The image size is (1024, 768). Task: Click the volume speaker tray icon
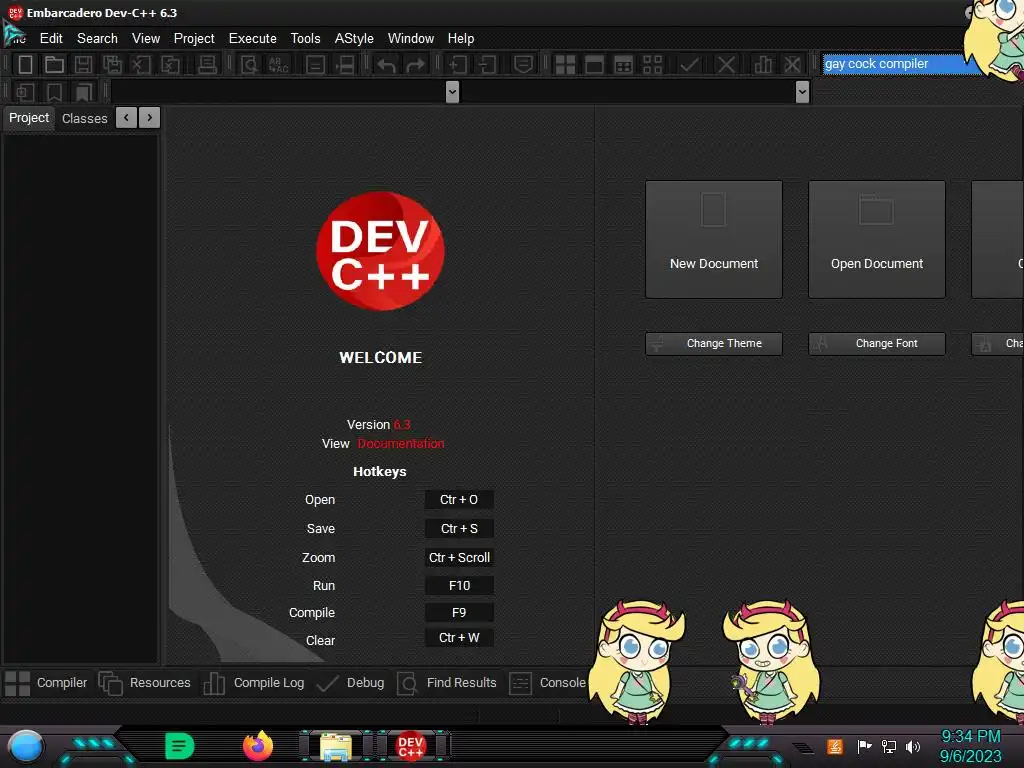(x=913, y=746)
